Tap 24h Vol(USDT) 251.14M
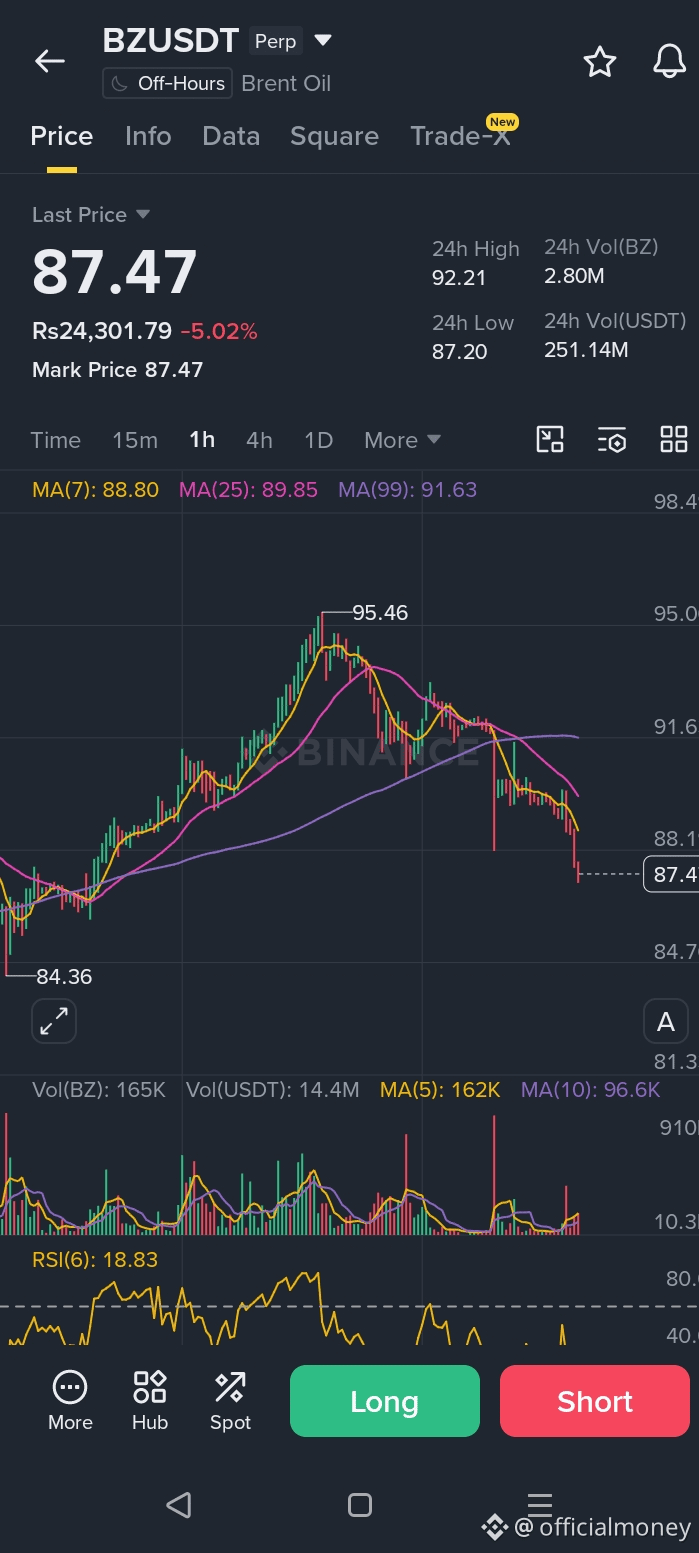The height and width of the screenshot is (1553, 699). tap(586, 350)
